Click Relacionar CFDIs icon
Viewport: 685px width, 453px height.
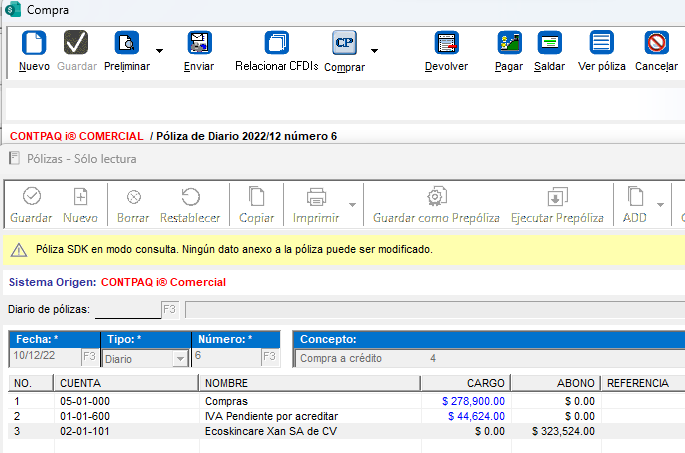click(x=276, y=43)
